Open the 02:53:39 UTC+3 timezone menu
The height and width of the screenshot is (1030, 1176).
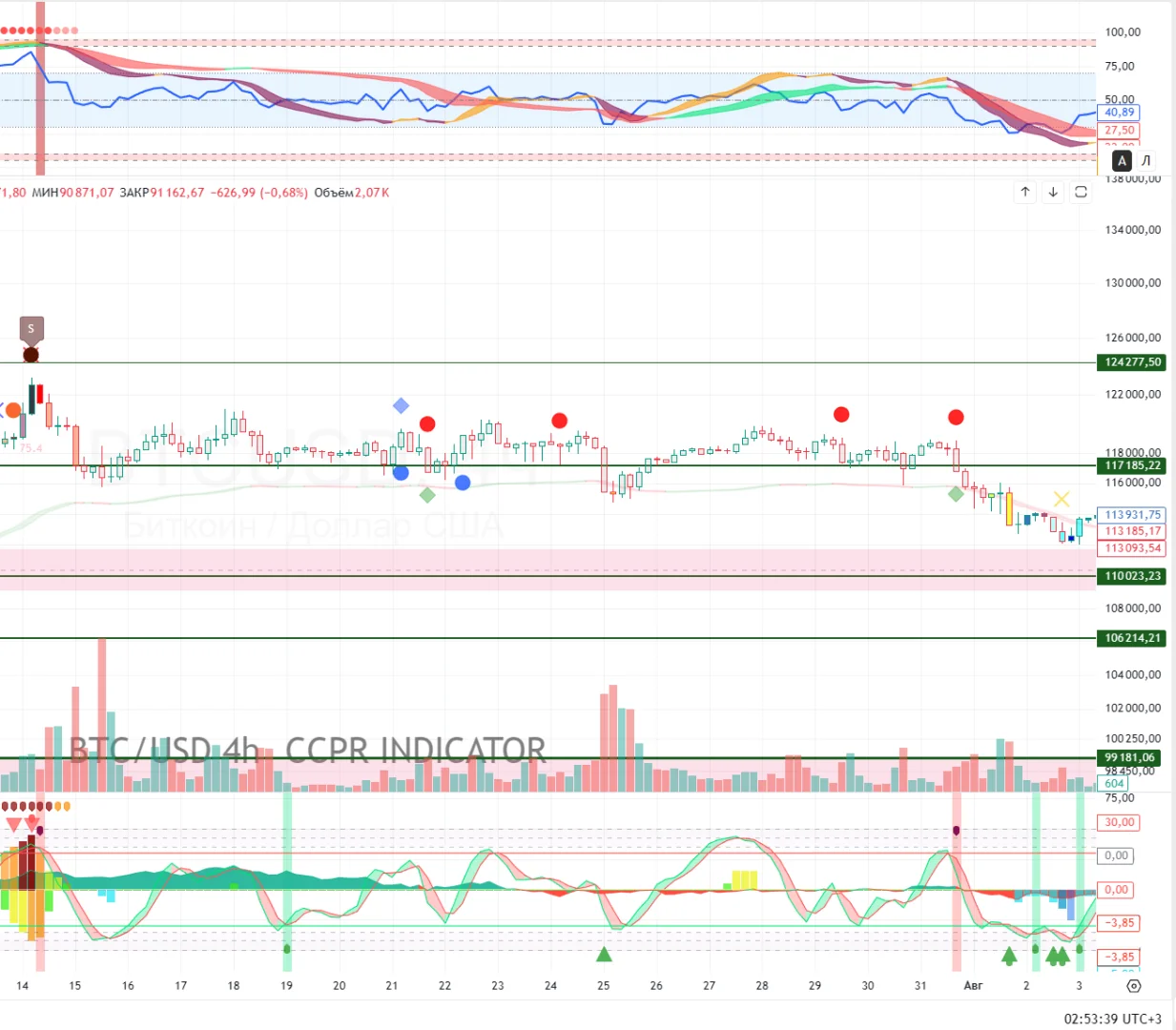click(1113, 1019)
